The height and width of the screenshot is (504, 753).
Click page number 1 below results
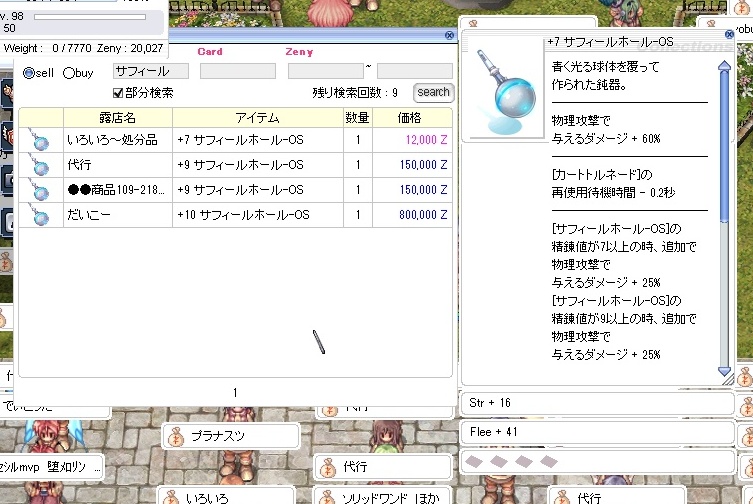point(235,393)
